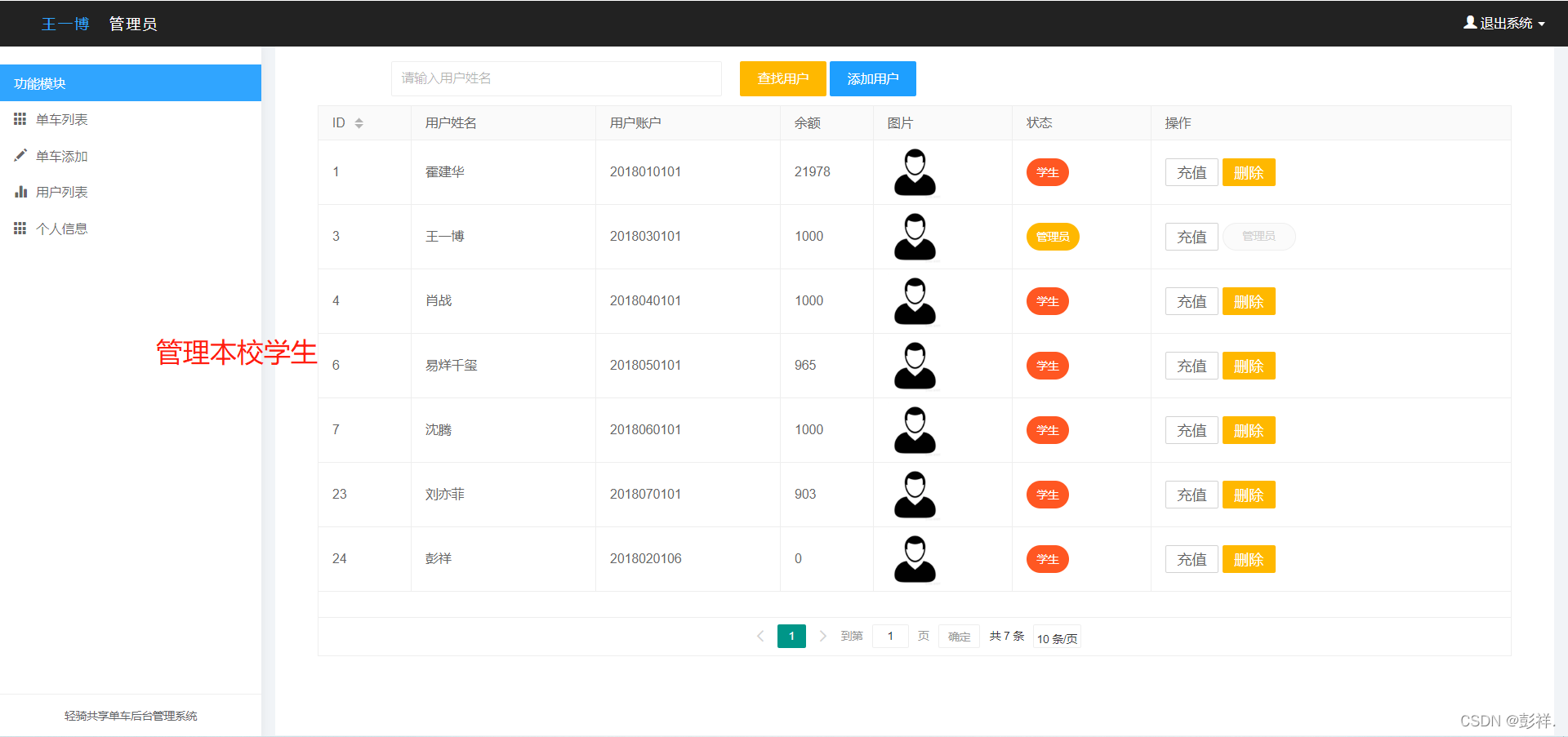Image resolution: width=1568 pixels, height=737 pixels.
Task: Click the pencil icon beside 单车添加
Action: point(20,155)
